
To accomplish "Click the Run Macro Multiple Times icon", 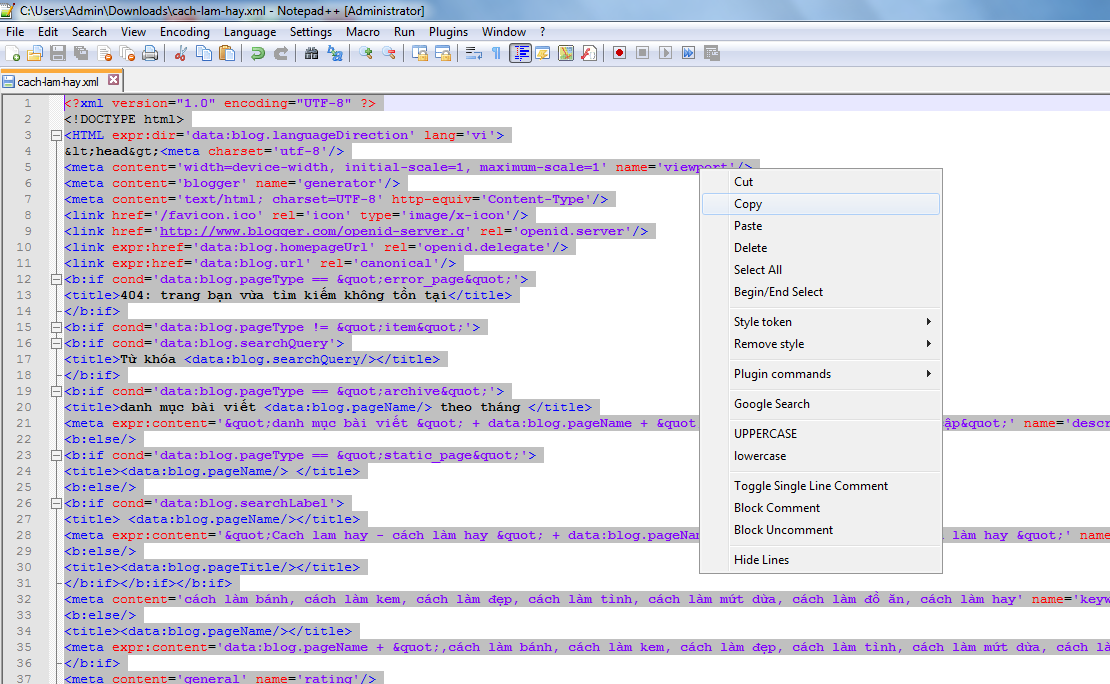I will [x=688, y=53].
